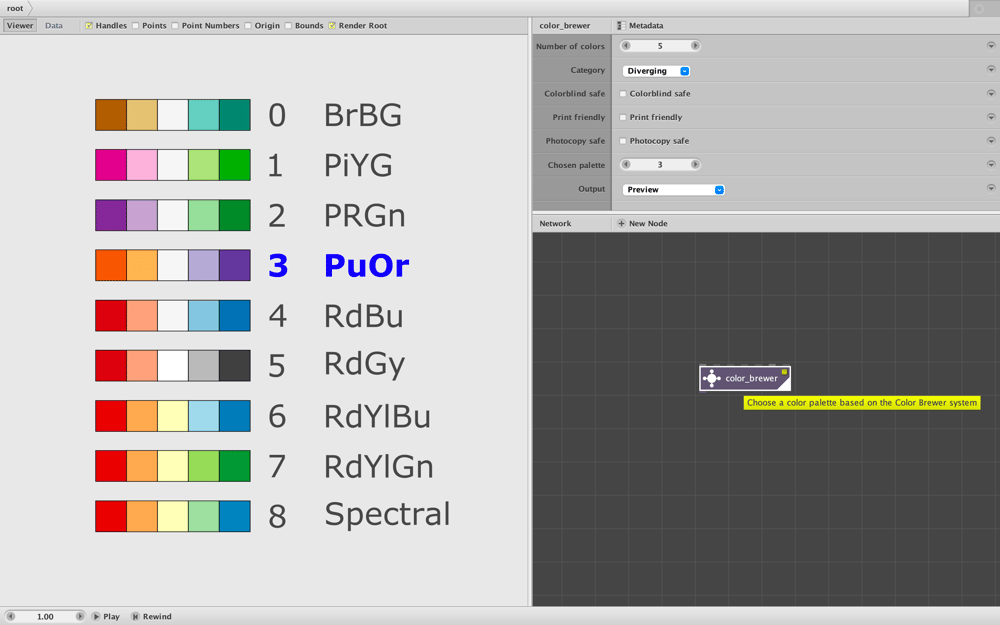Click the RdYlBu palette name
This screenshot has height=625, width=1000.
pos(378,416)
